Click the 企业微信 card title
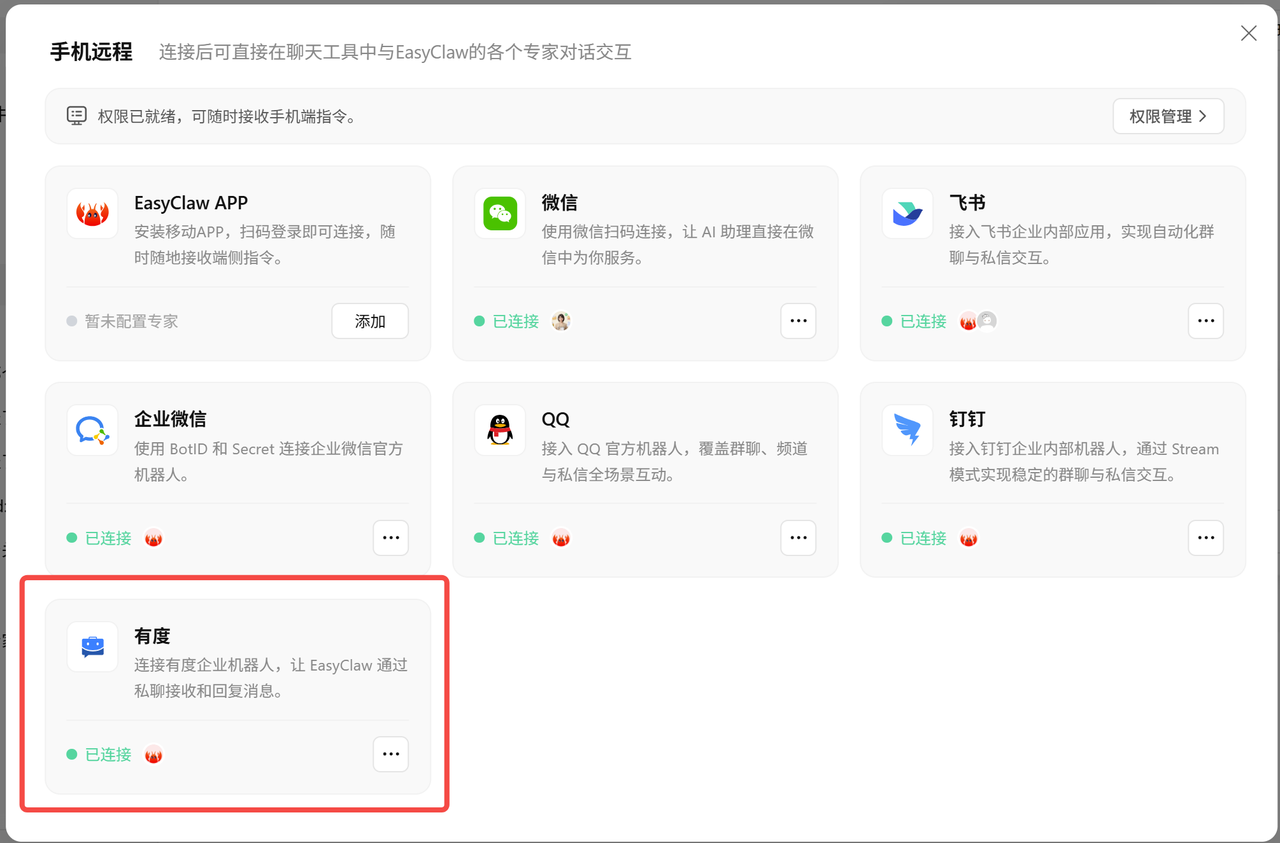The width and height of the screenshot is (1280, 843). (x=170, y=419)
